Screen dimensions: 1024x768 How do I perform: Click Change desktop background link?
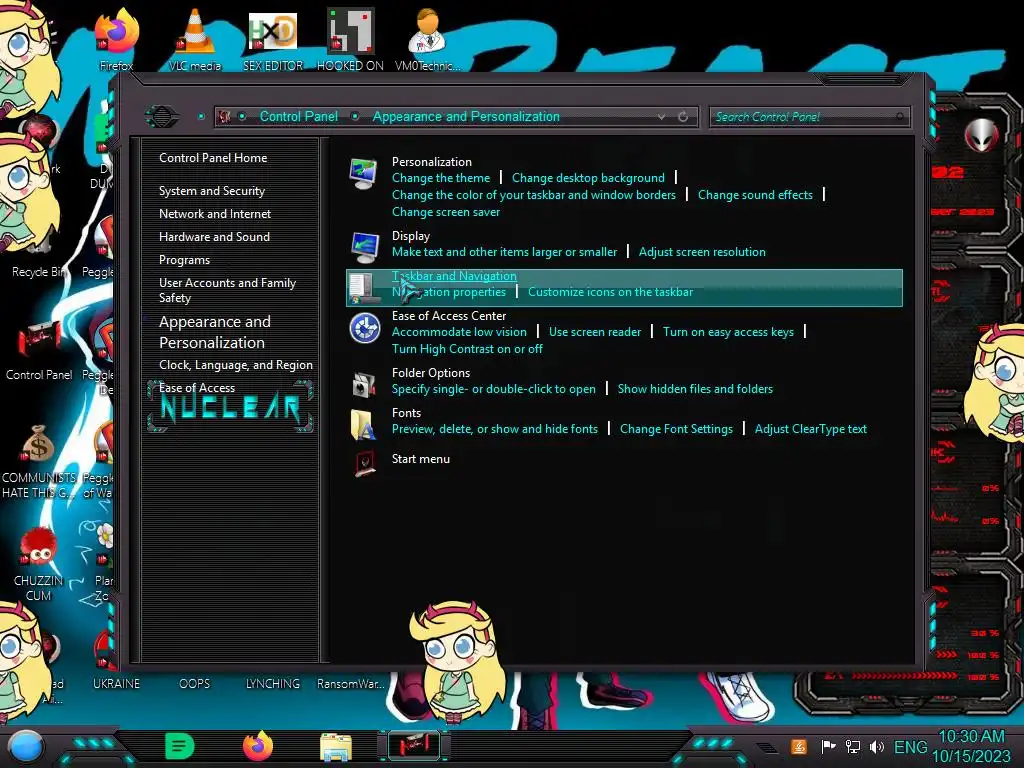point(588,178)
